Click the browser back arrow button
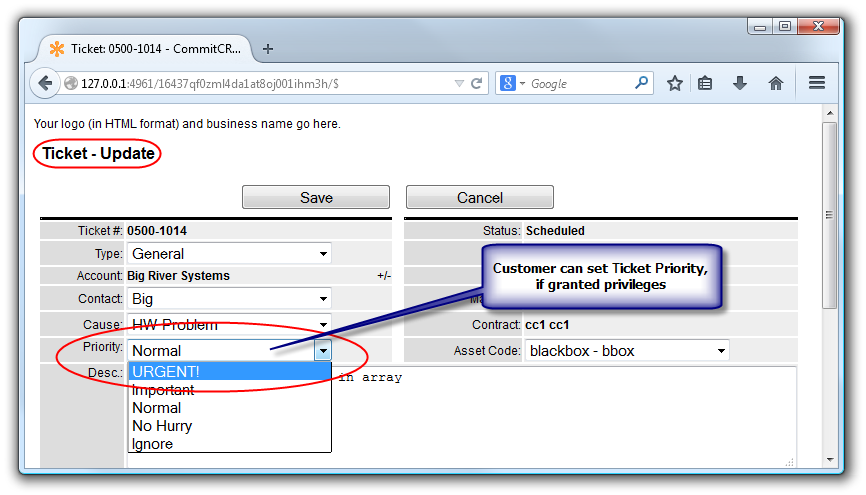Viewport: 866px width, 495px height. 45,84
